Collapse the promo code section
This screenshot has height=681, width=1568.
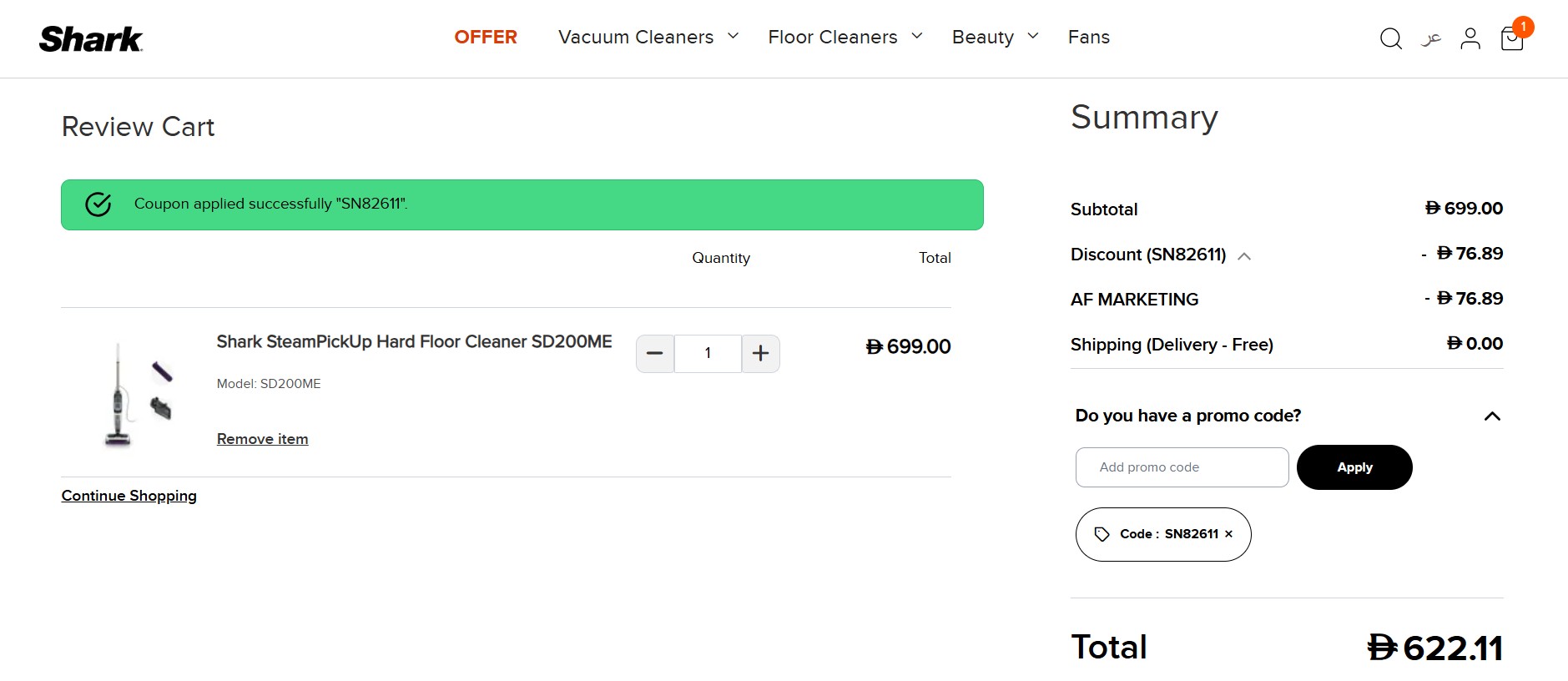pyautogui.click(x=1492, y=416)
